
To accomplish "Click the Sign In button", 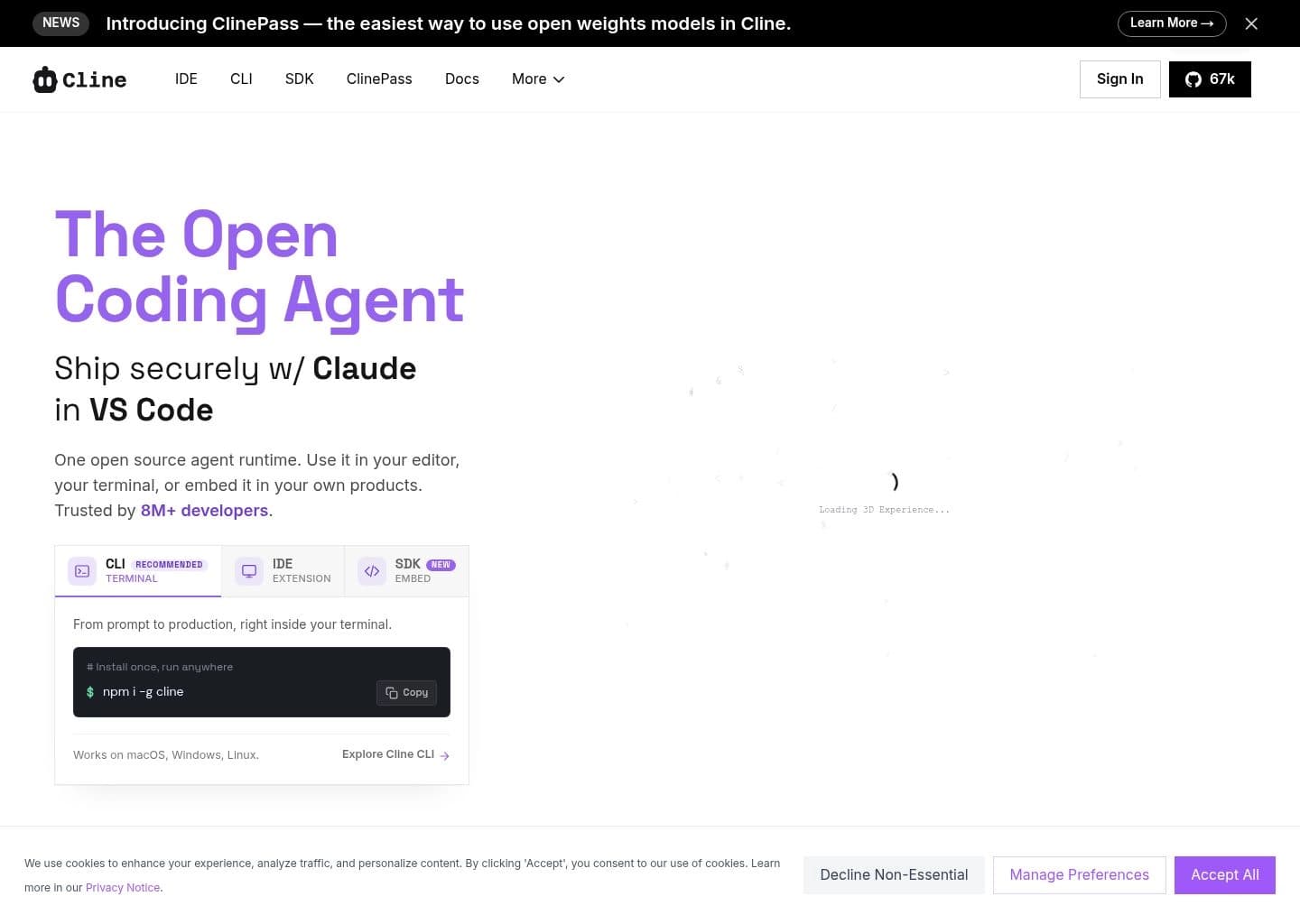I will (x=1120, y=79).
